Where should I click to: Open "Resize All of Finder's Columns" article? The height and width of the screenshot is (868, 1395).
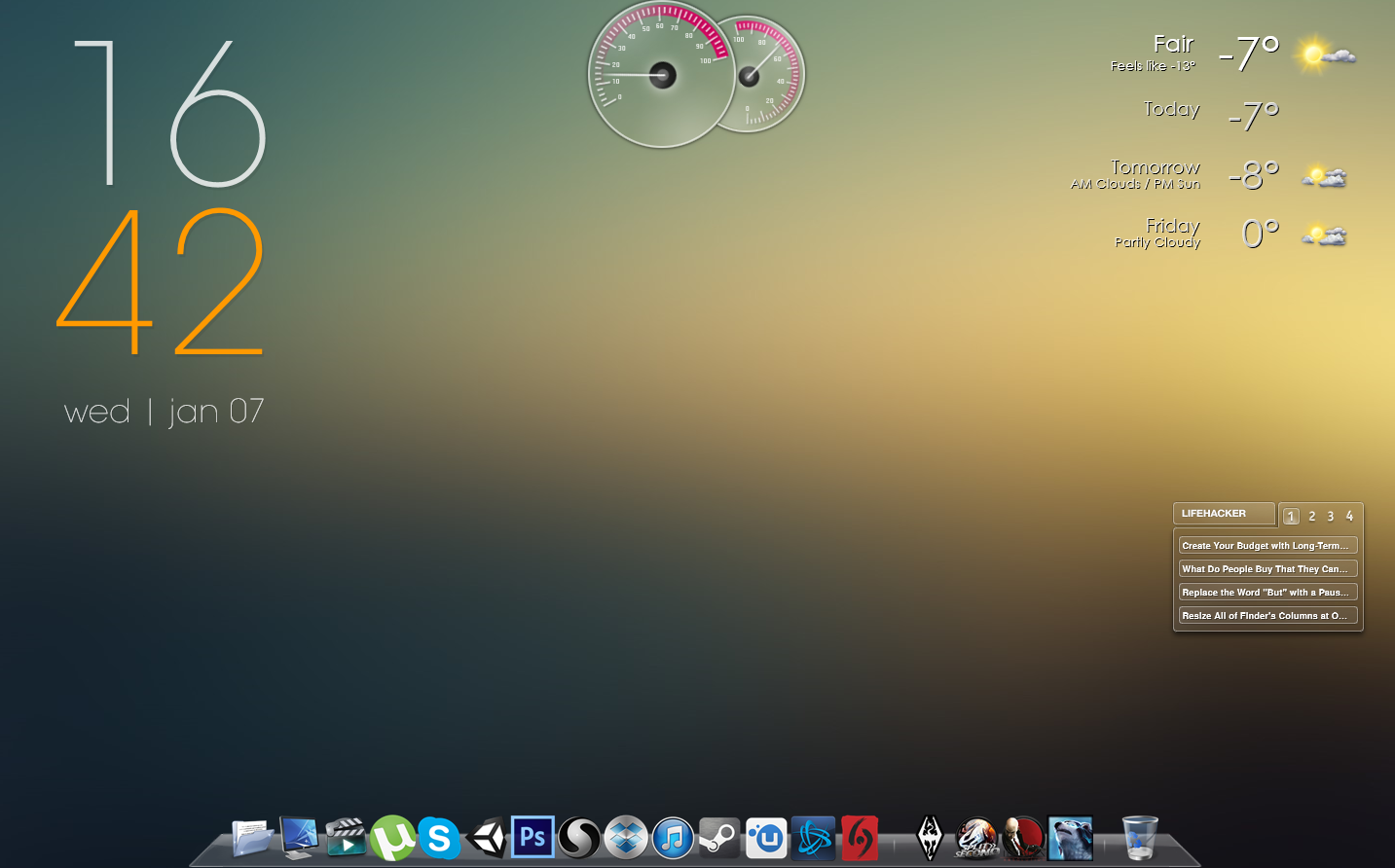(x=1267, y=615)
